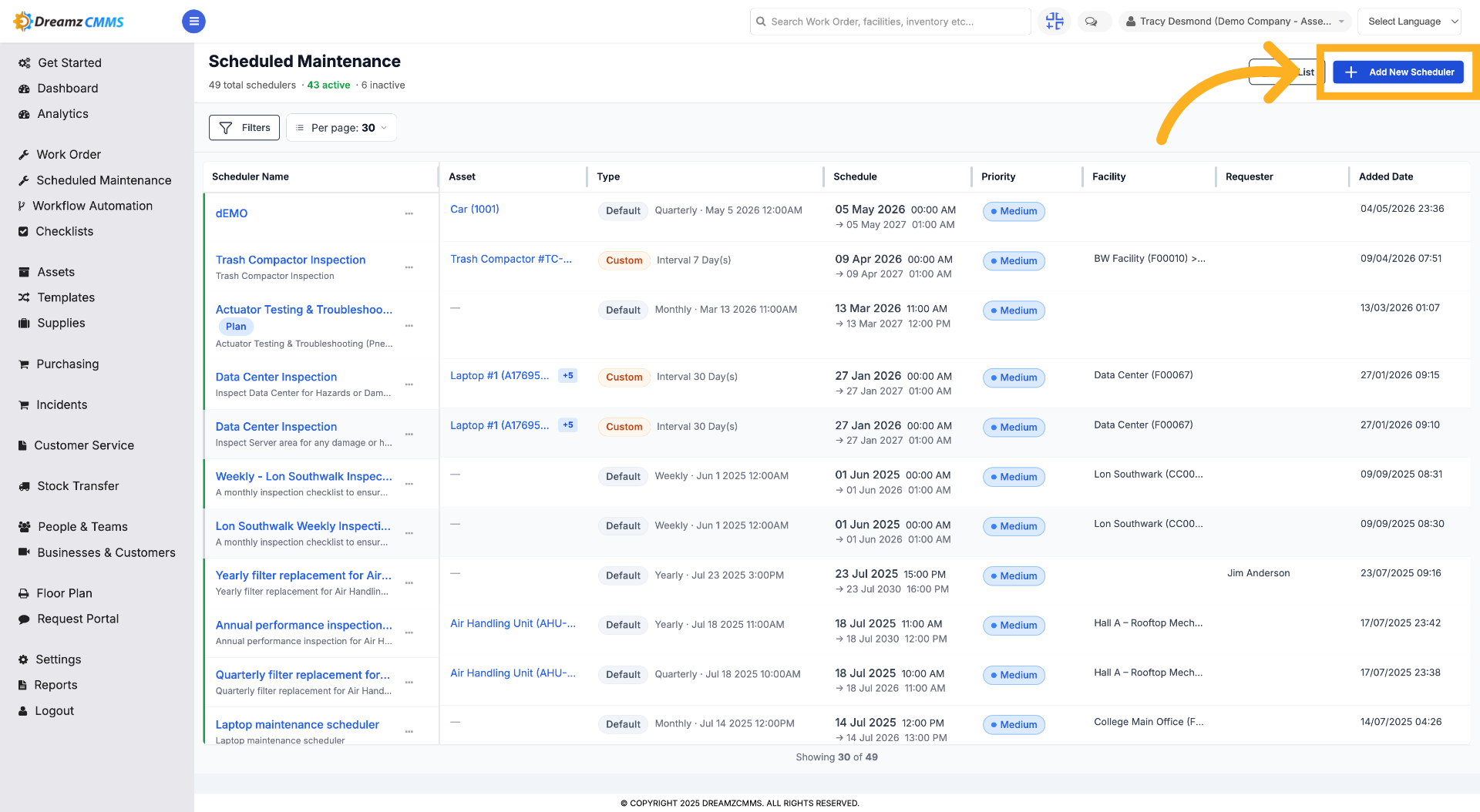Click the Request Portal icon

pyautogui.click(x=24, y=619)
